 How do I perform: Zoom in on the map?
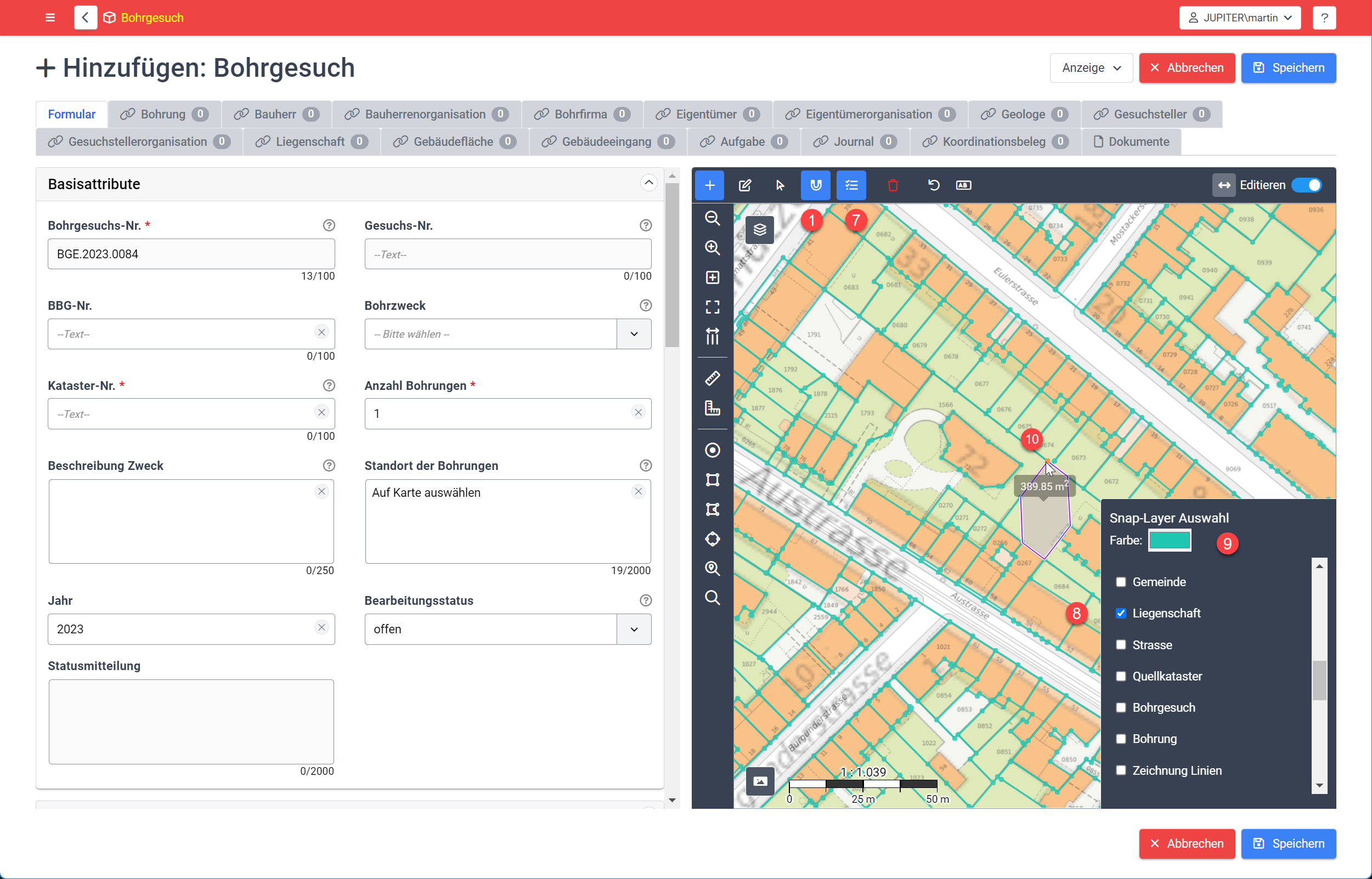click(x=712, y=248)
